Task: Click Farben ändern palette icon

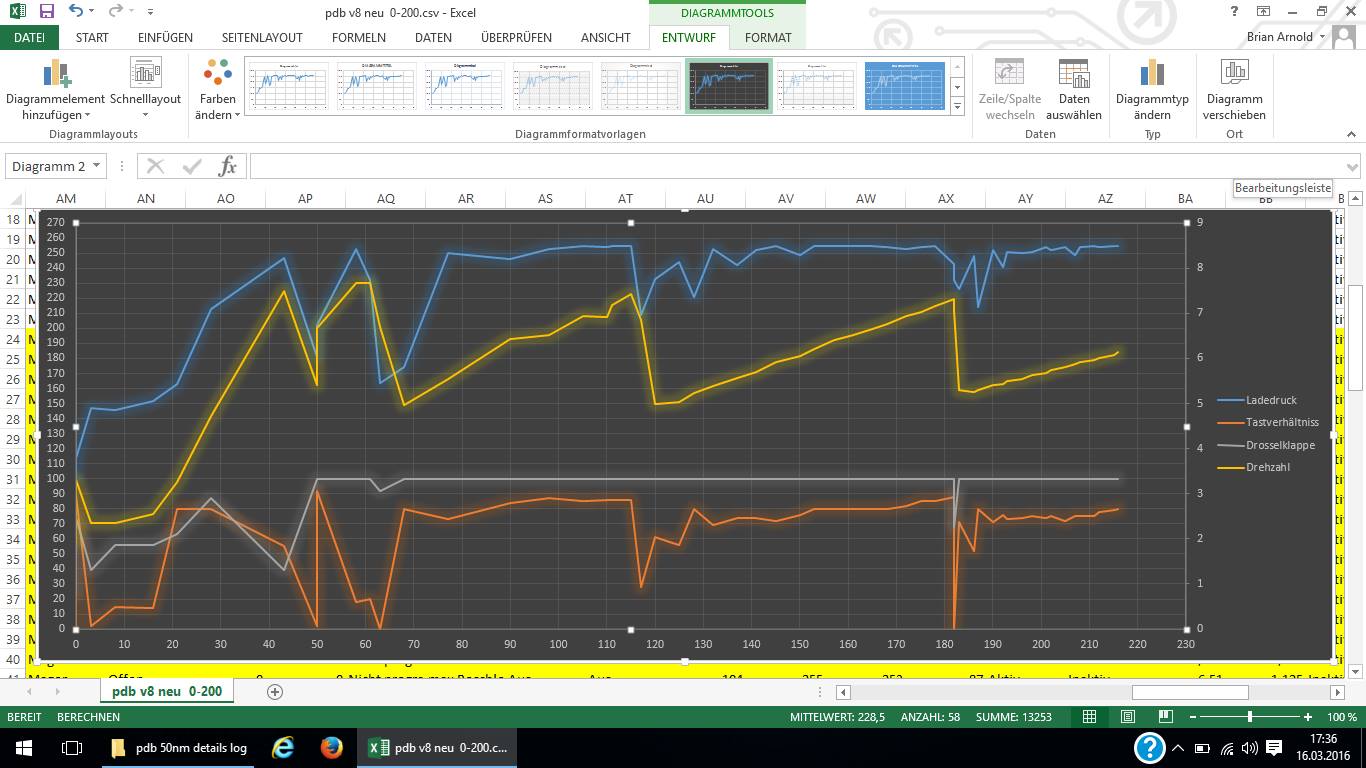Action: [x=217, y=75]
